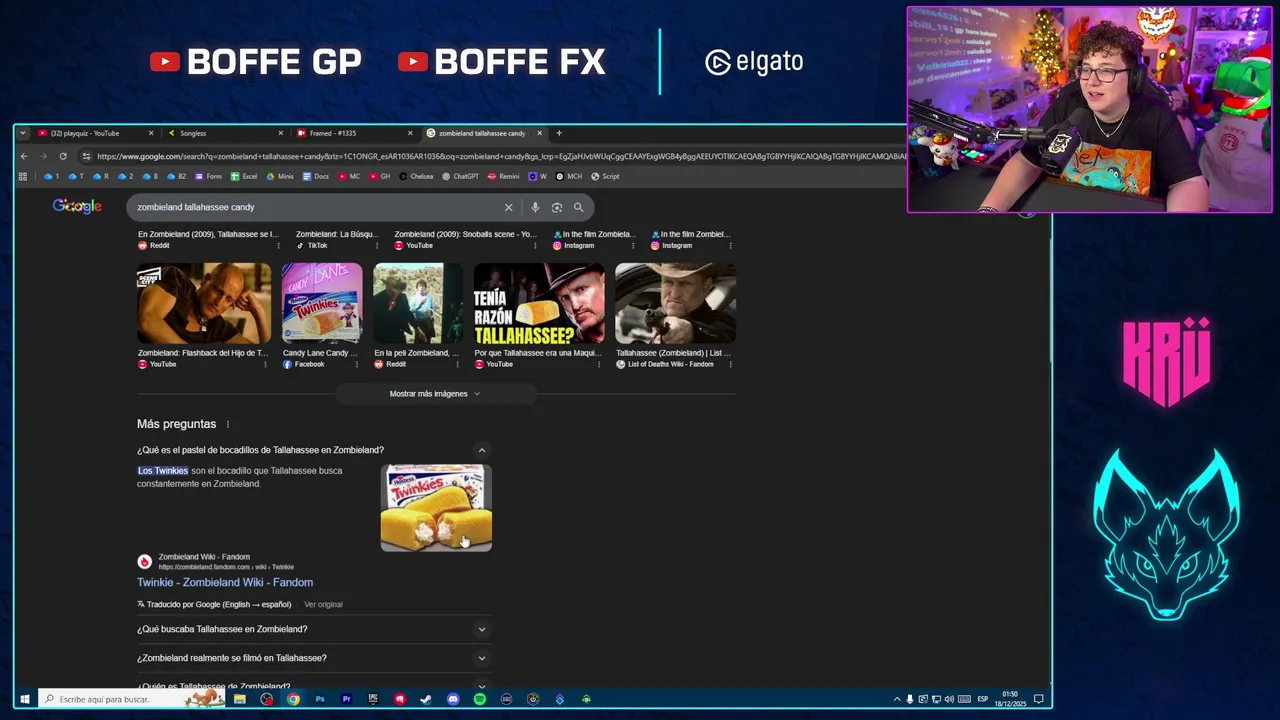Screen dimensions: 1280x720
Task: Click the magnifier search button
Action: (578, 207)
